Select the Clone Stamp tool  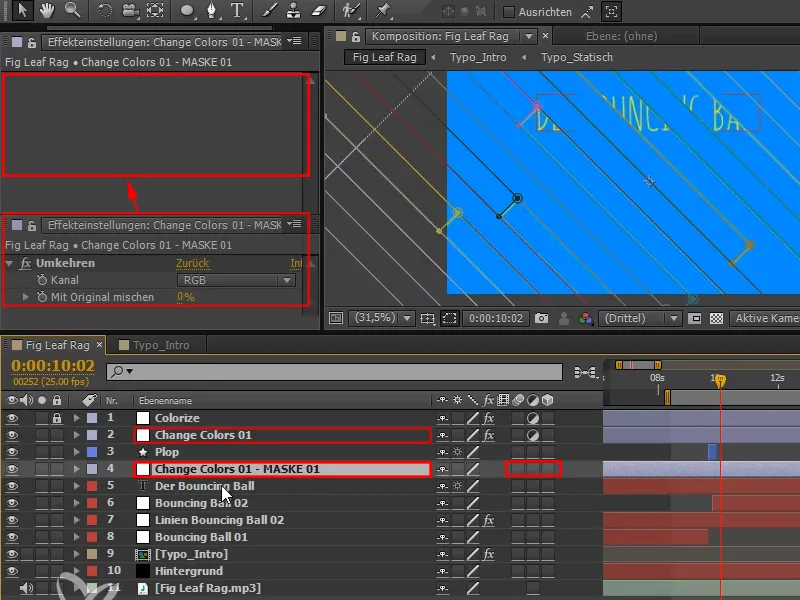pyautogui.click(x=293, y=11)
